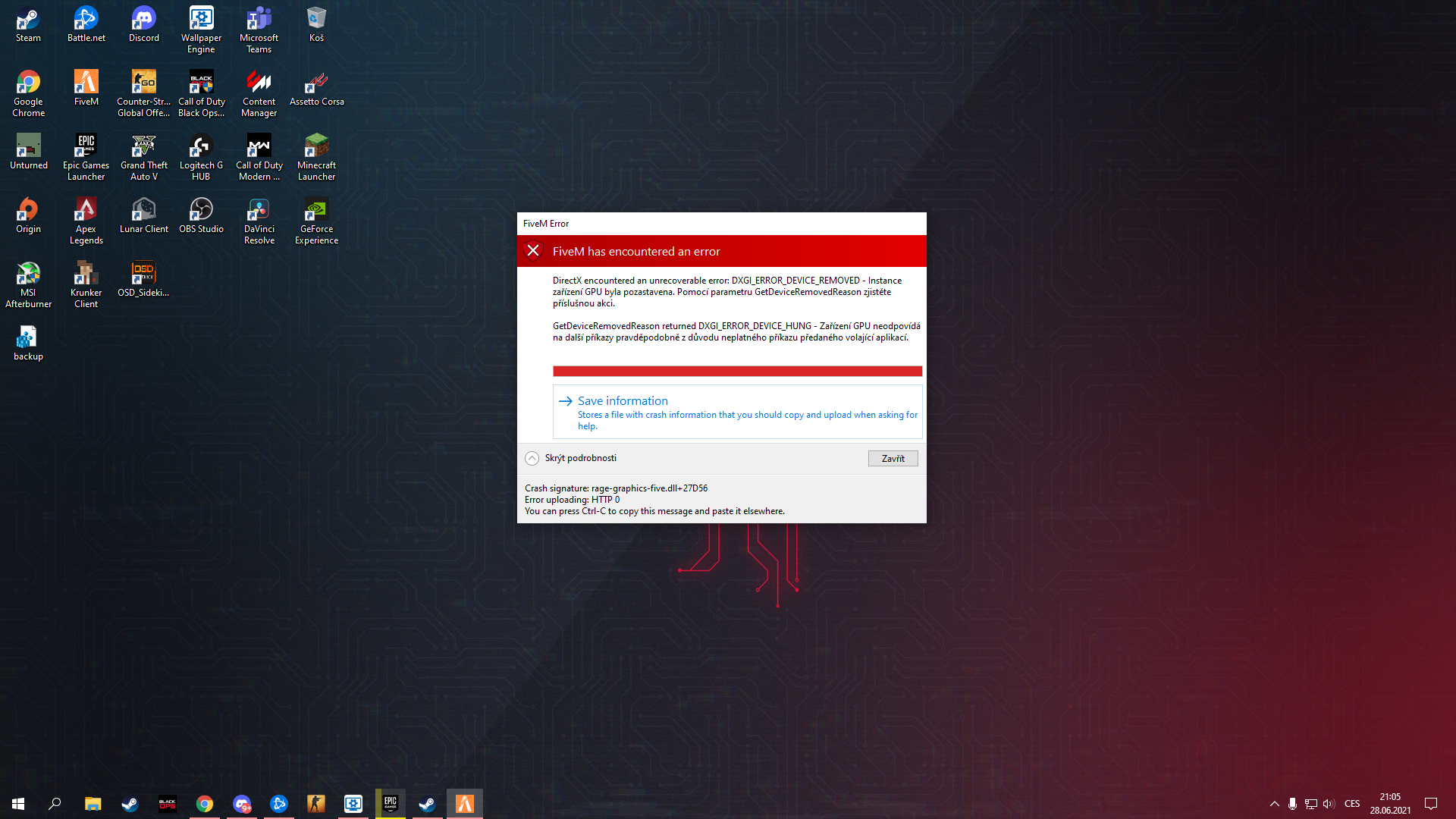This screenshot has height=819, width=1456.
Task: Open Microsoft Teams desktop shortcut
Action: (259, 30)
